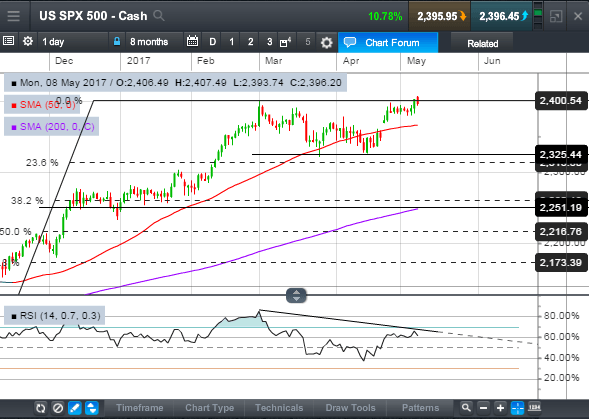
Task: Open the 8 months range dropdown
Action: 154,42
